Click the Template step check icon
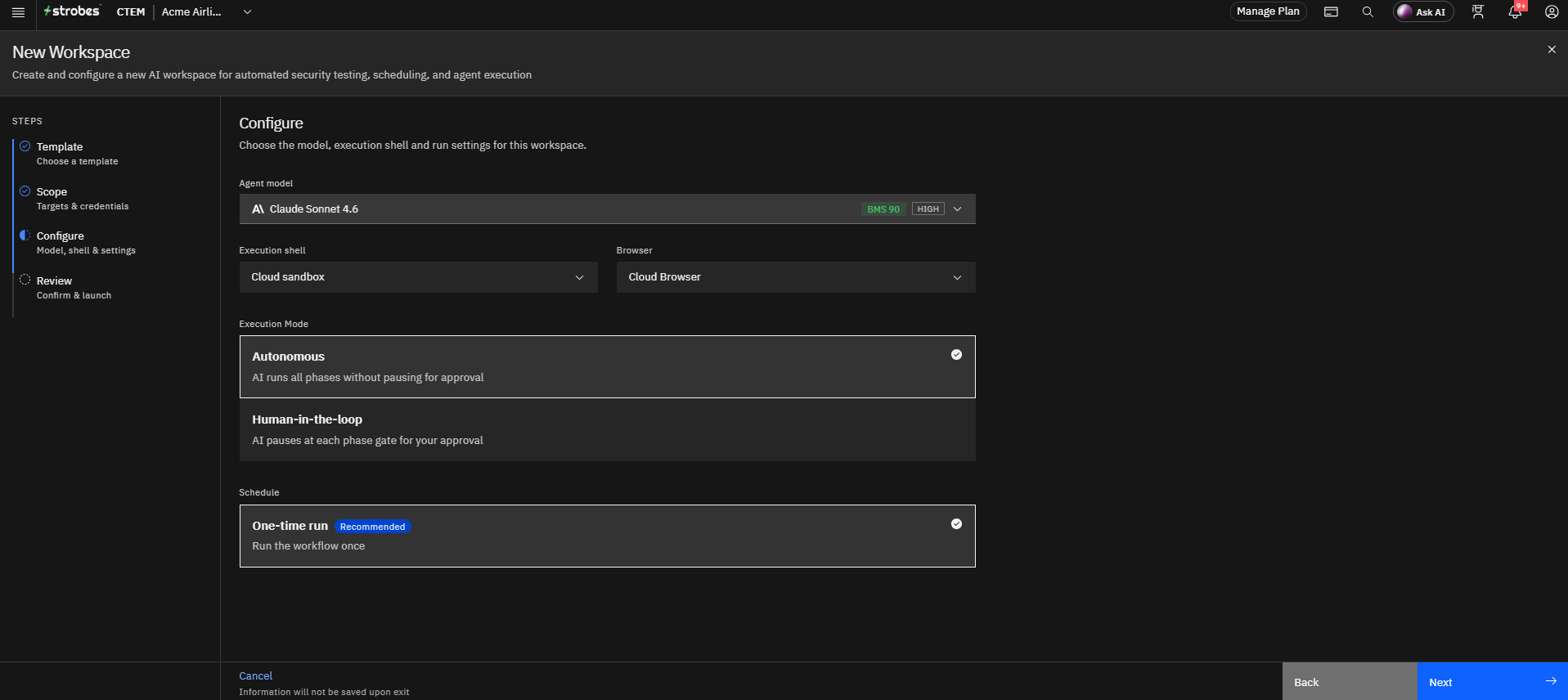The width and height of the screenshot is (1568, 700). pyautogui.click(x=25, y=146)
